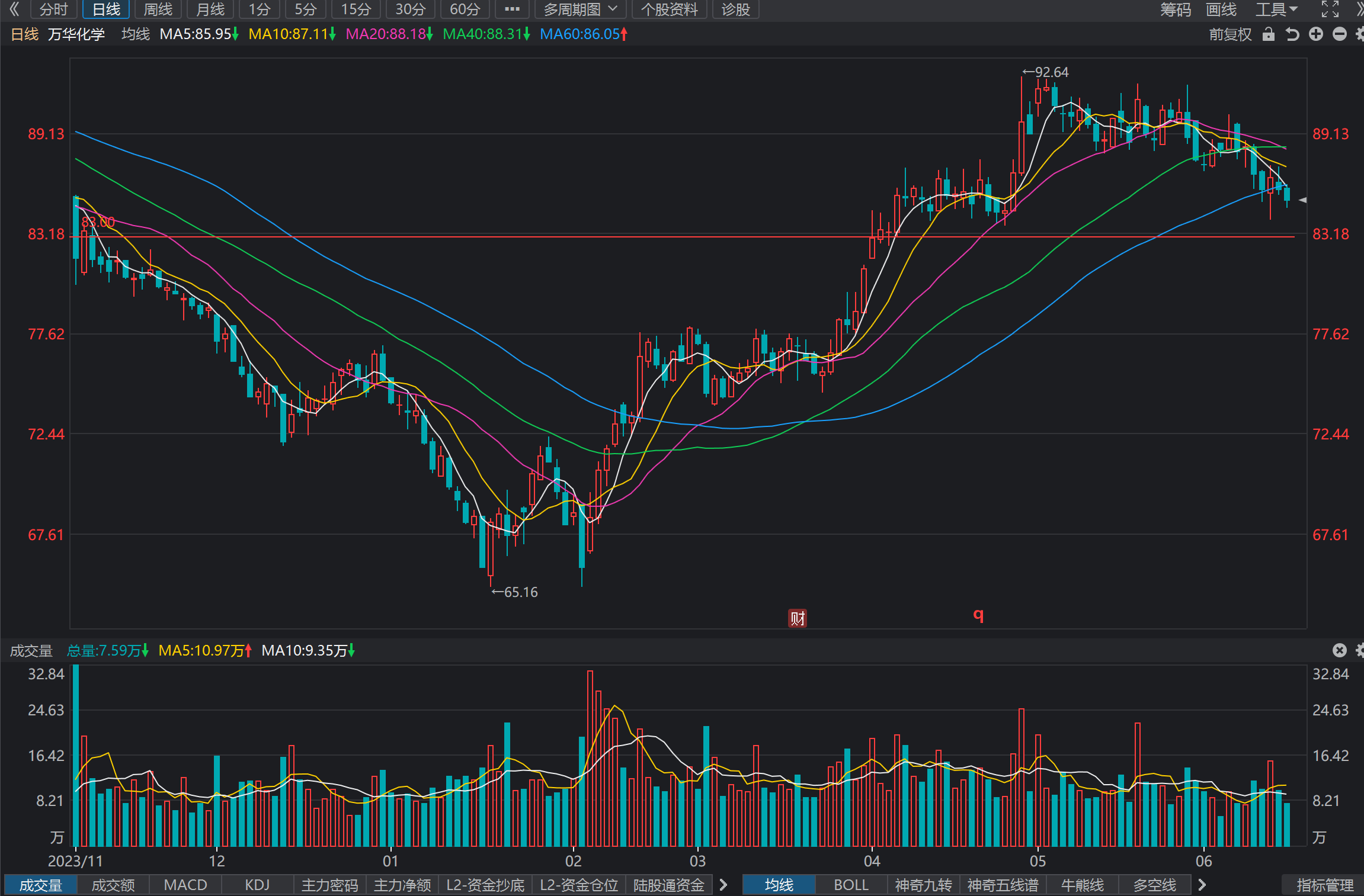The image size is (1364, 896).
Task: Open 指标管理 indicator management
Action: (x=1325, y=885)
